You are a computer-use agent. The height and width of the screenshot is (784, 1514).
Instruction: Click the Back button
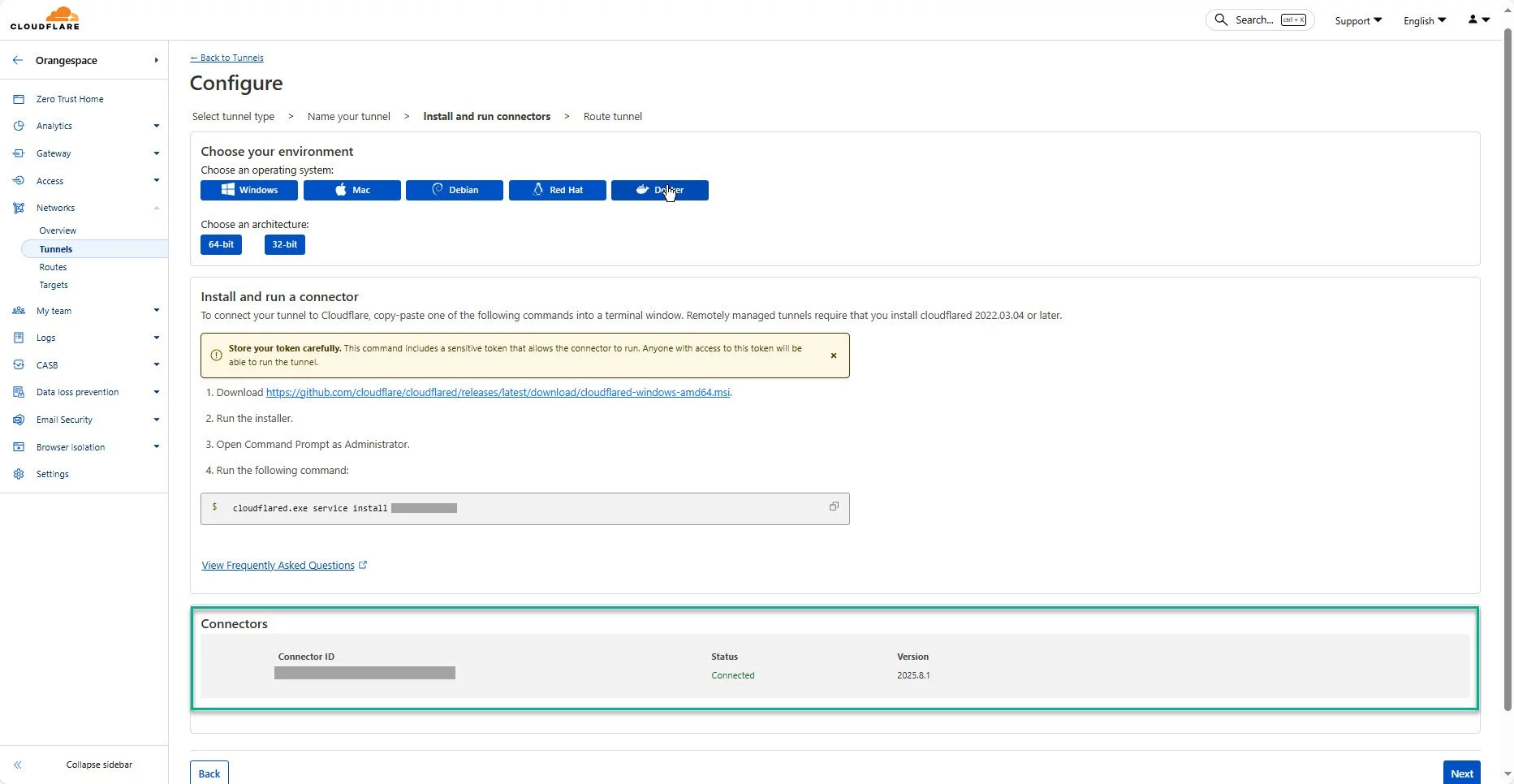coord(209,773)
